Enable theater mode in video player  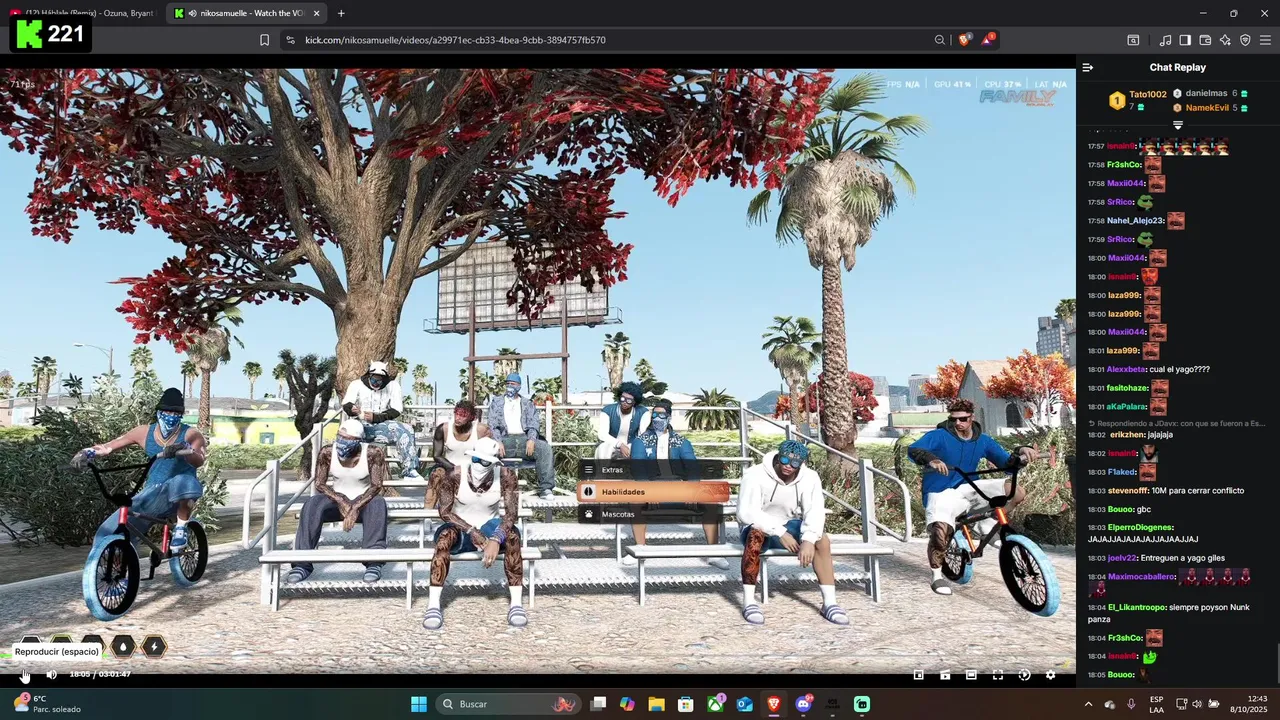[x=971, y=675]
